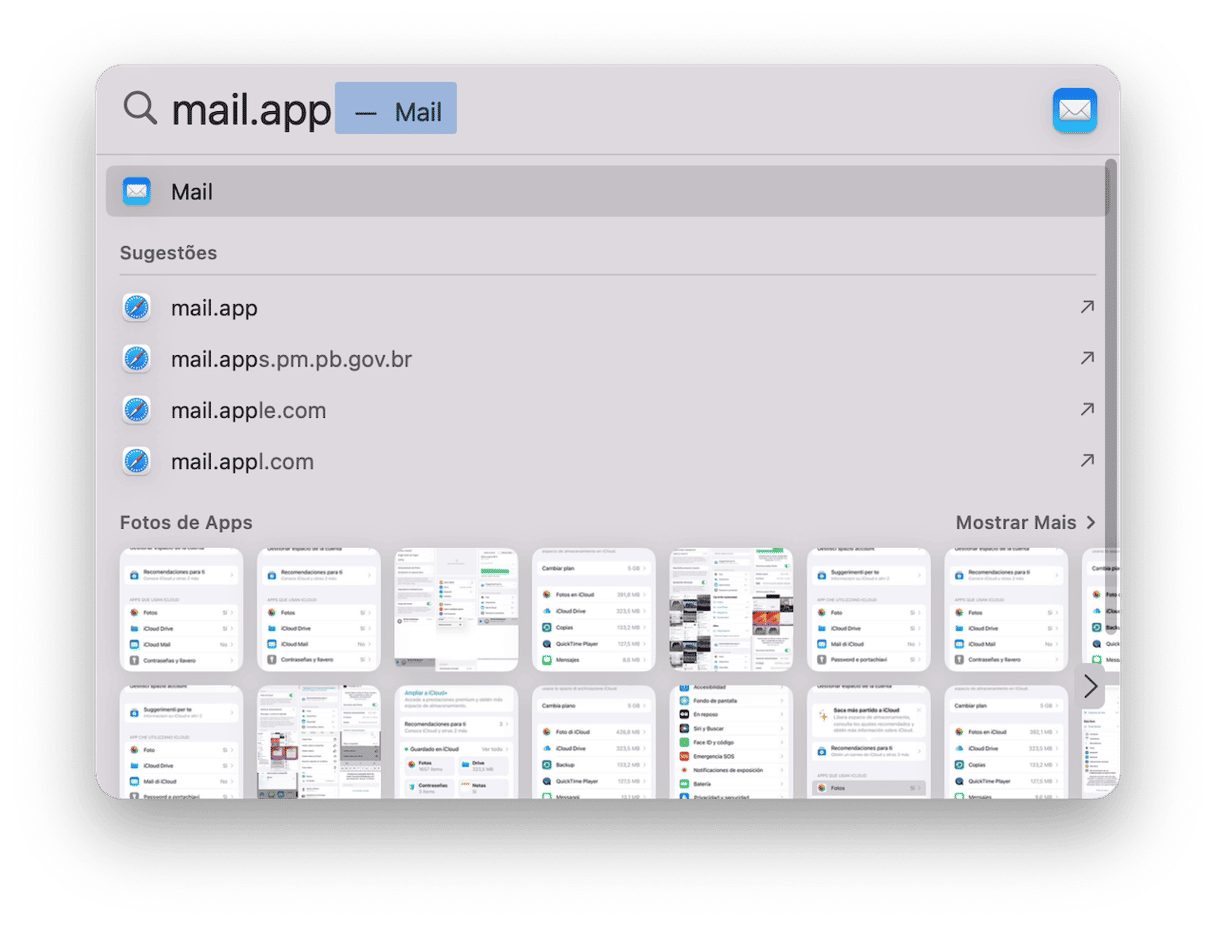The width and height of the screenshot is (1216, 925).
Task: Click the results list vertical scrollbar
Action: (1110, 395)
